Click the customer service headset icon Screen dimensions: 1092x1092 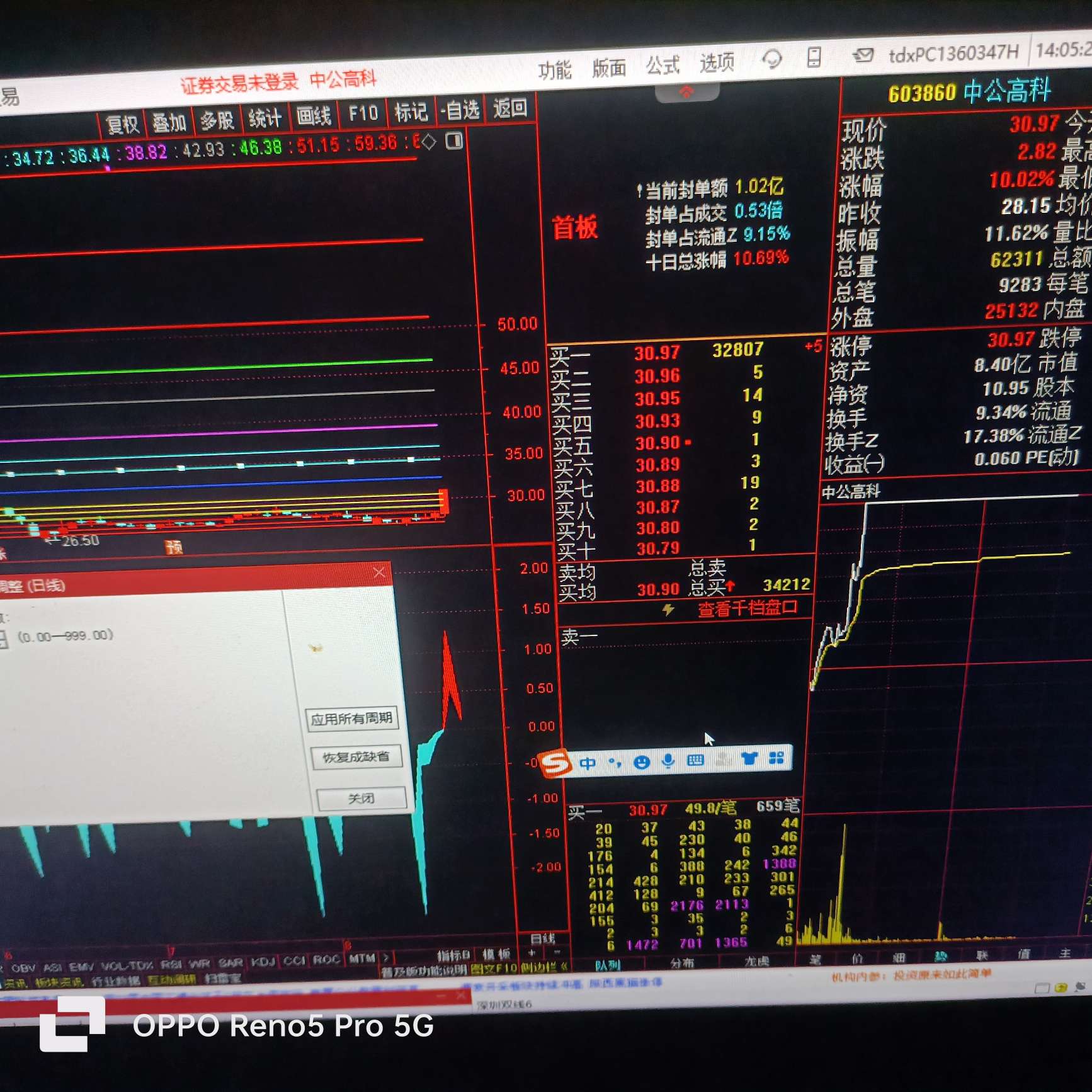click(x=771, y=60)
